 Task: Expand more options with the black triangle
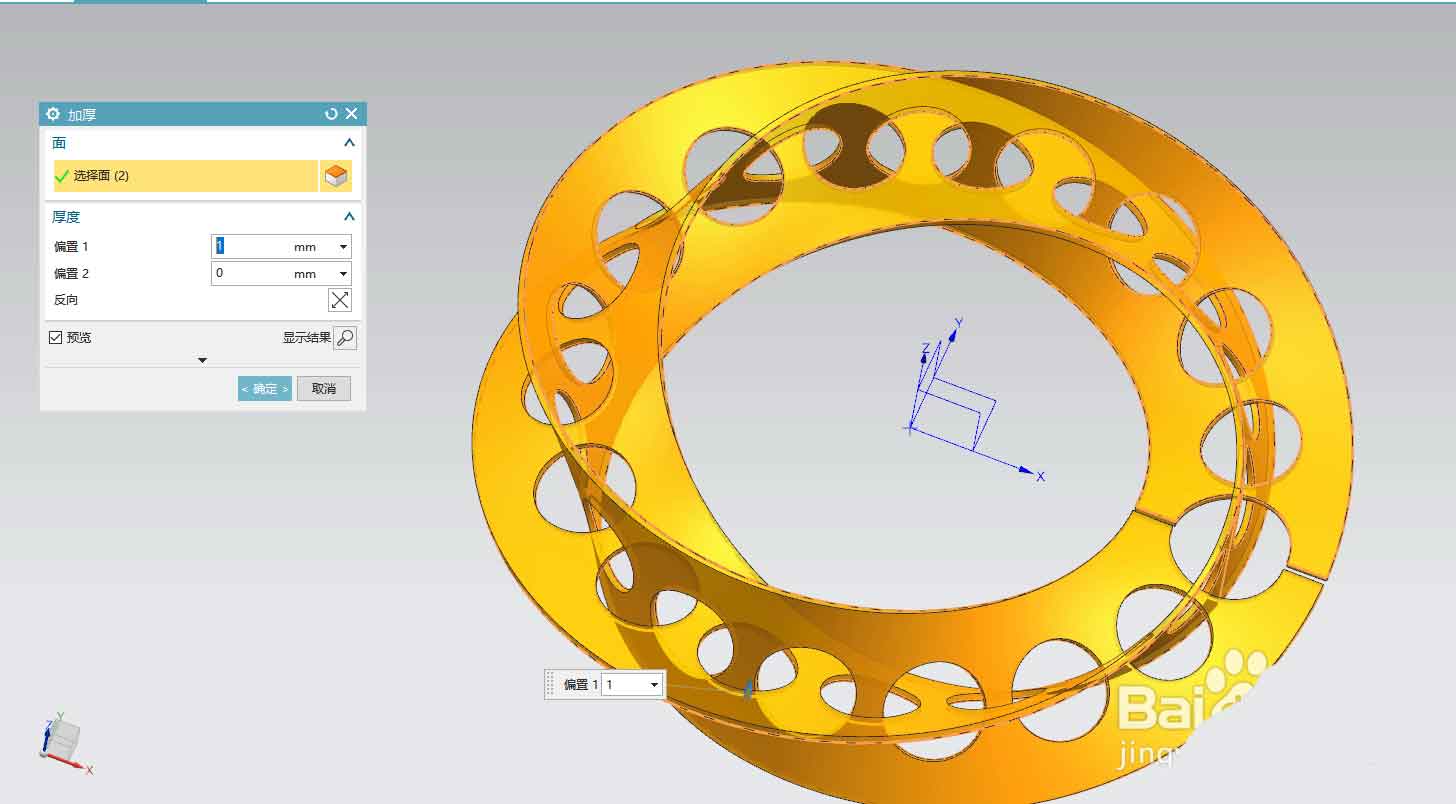203,360
